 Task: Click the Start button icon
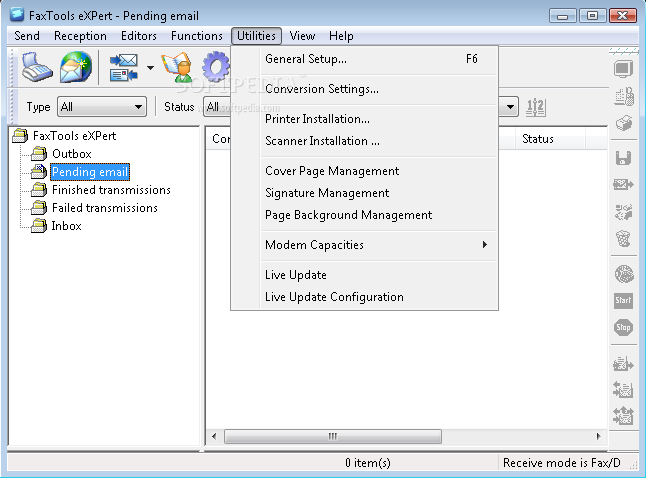pos(623,300)
